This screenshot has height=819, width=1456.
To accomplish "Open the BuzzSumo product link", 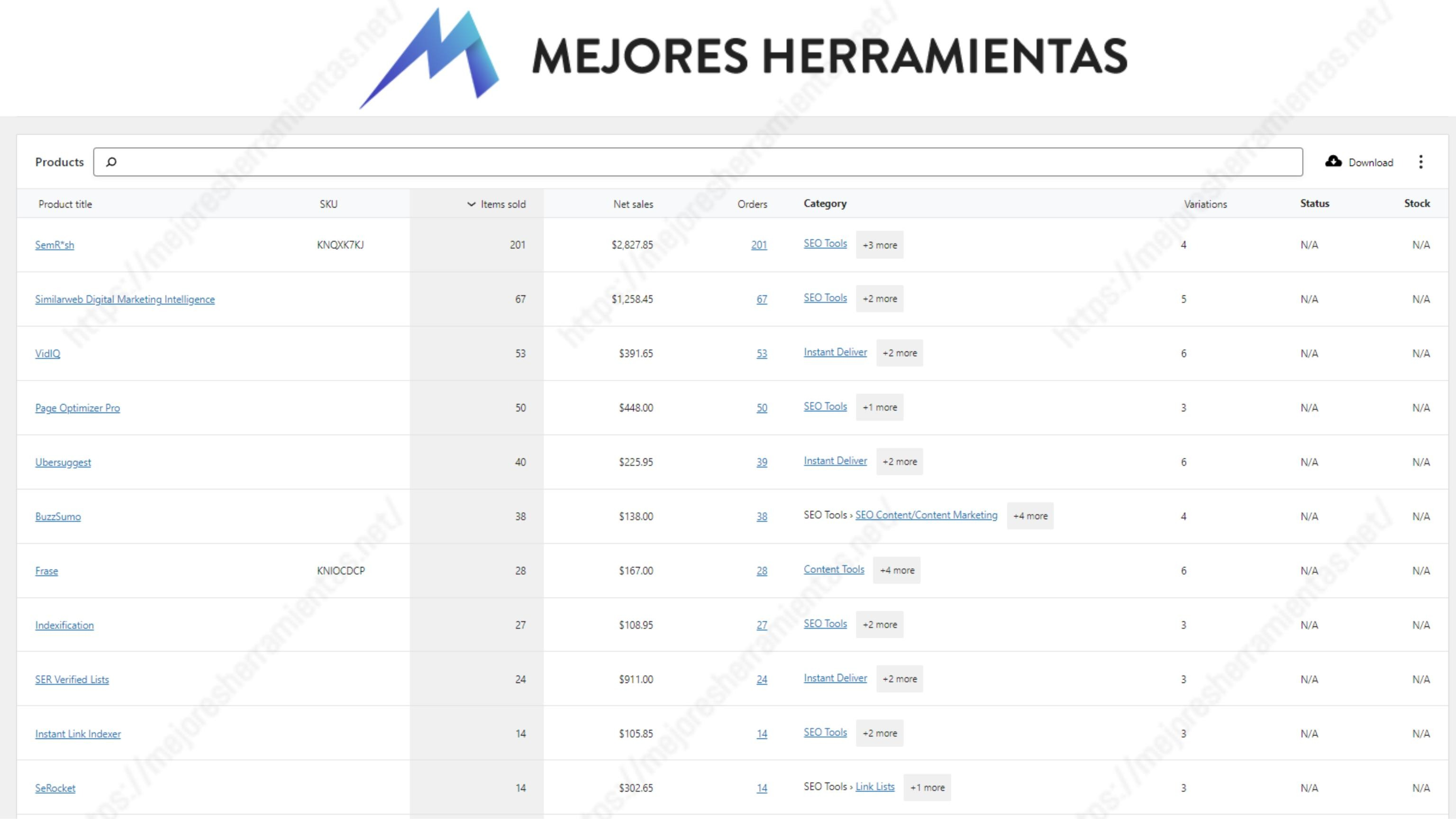I will [x=58, y=516].
